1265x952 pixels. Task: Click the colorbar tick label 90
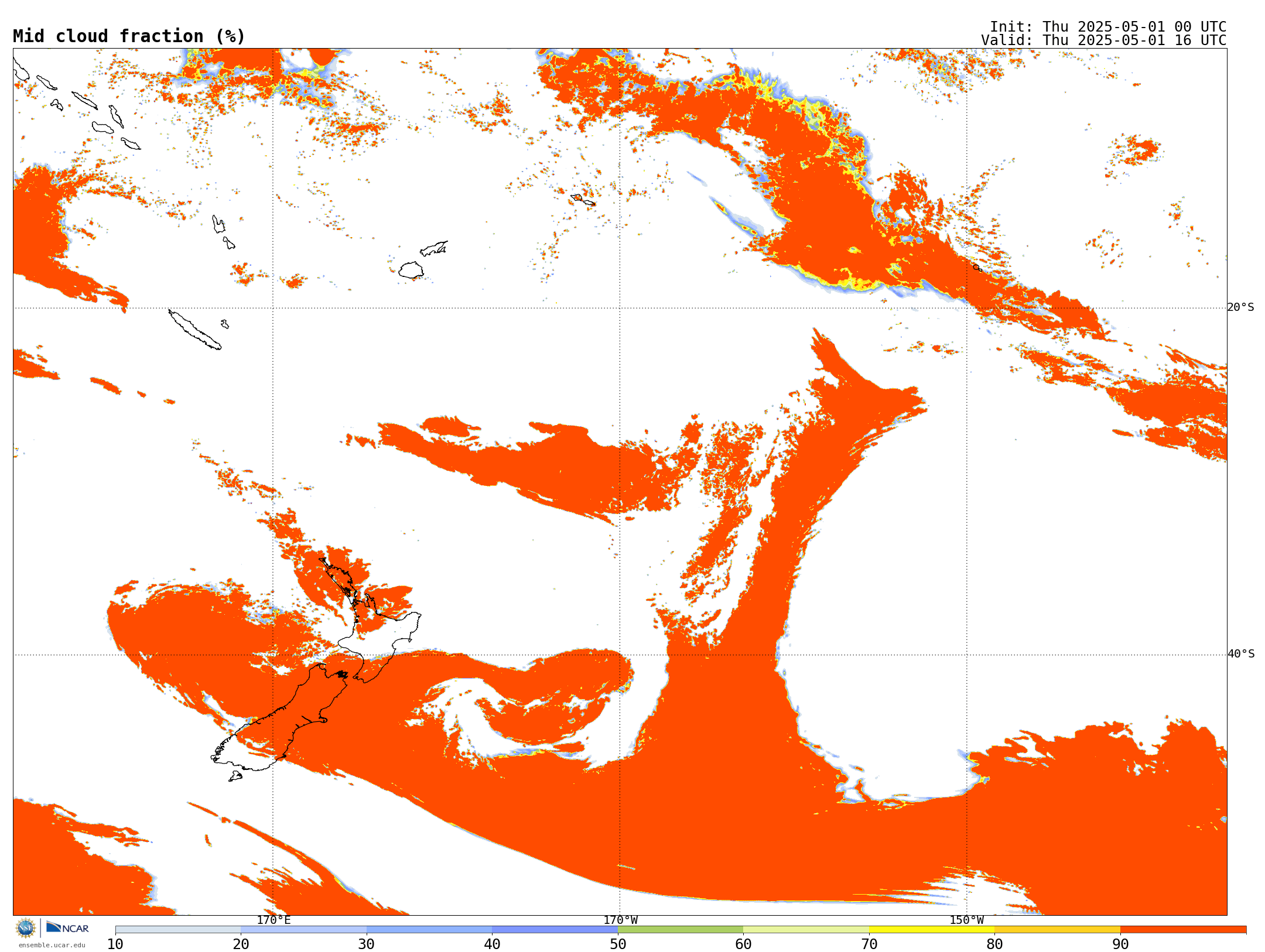tap(1120, 944)
